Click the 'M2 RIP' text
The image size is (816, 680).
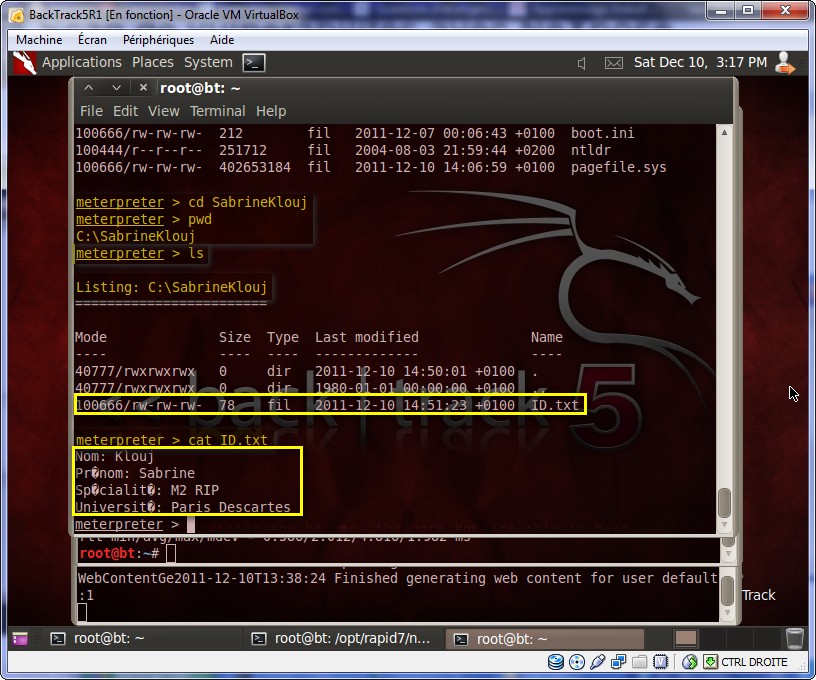point(195,490)
